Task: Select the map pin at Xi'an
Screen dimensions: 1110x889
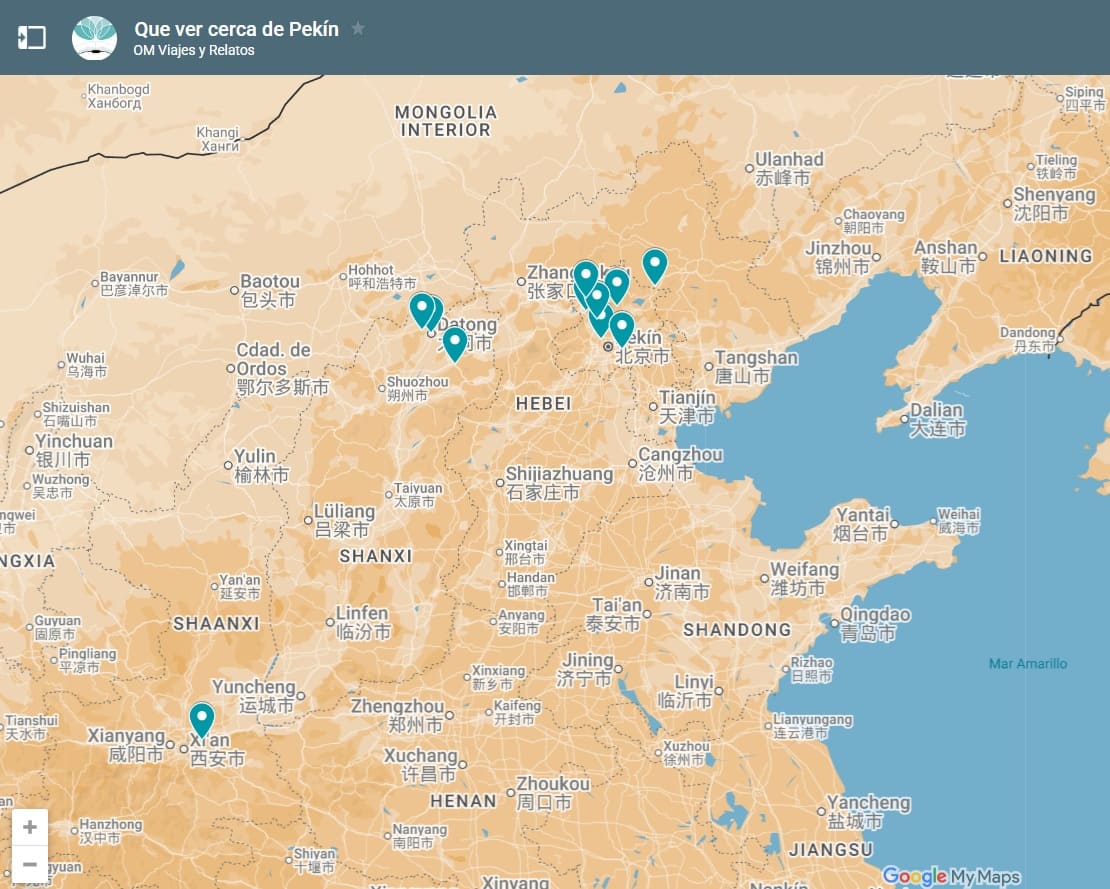Action: [202, 720]
